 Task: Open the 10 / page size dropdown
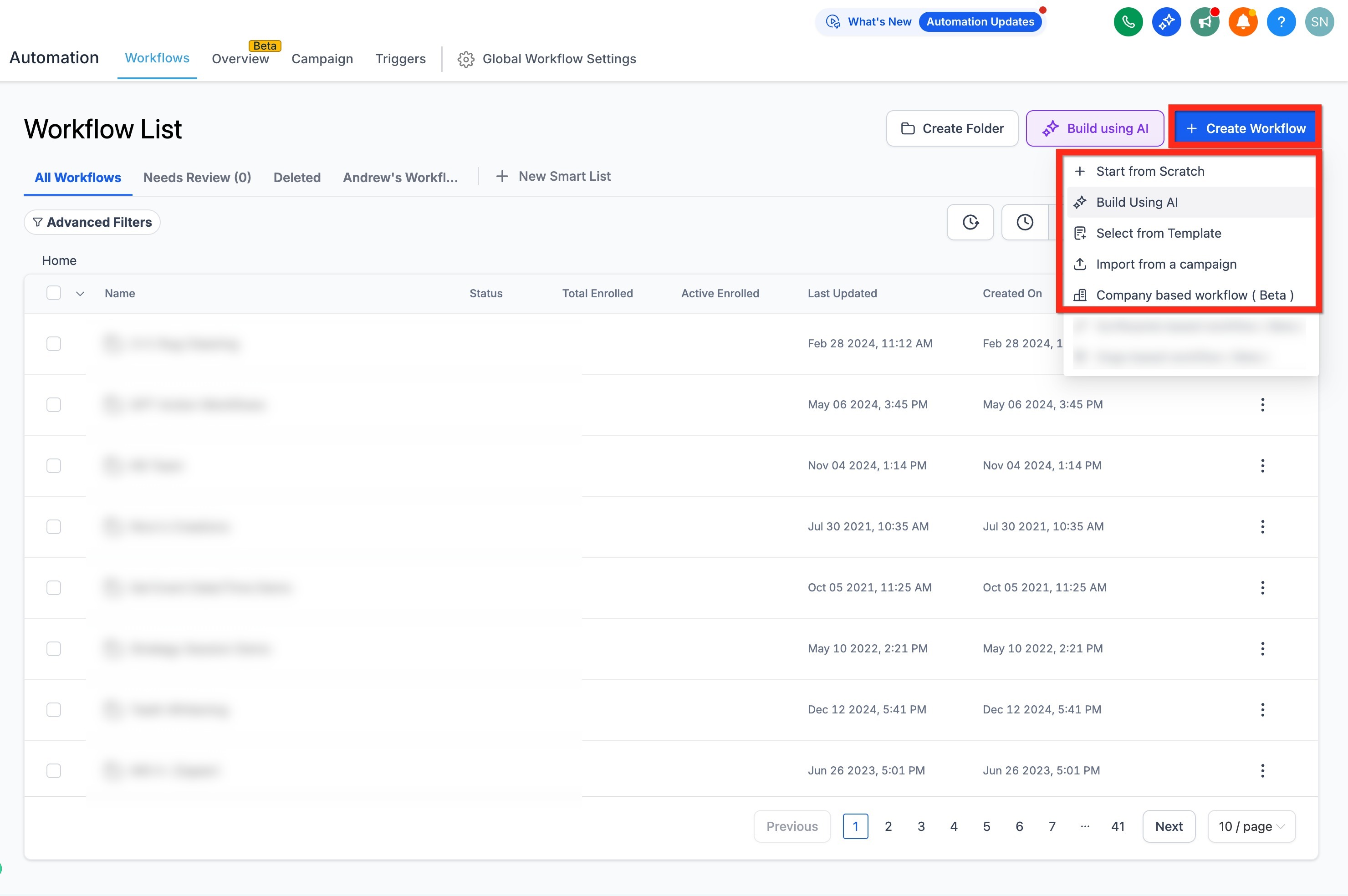coord(1251,826)
